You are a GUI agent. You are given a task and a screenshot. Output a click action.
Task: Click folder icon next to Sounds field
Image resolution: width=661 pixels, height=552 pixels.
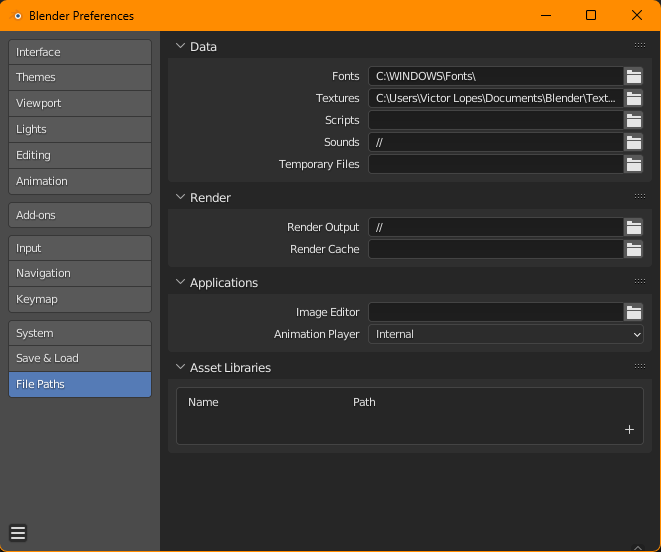point(633,142)
